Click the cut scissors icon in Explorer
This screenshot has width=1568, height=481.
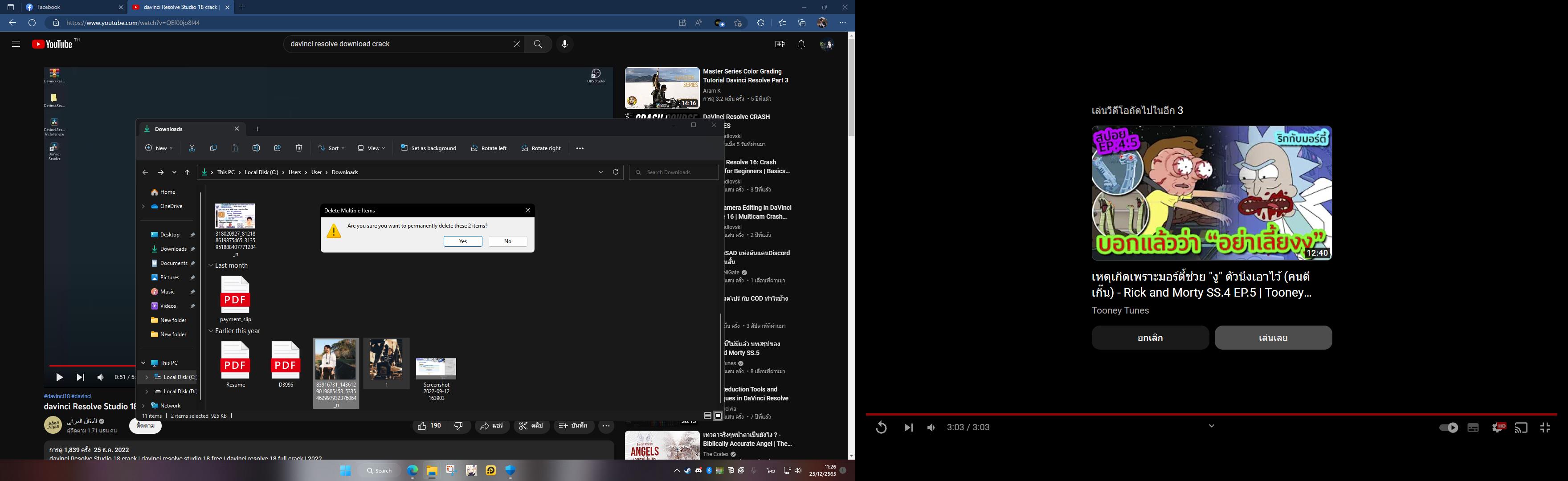coord(192,148)
